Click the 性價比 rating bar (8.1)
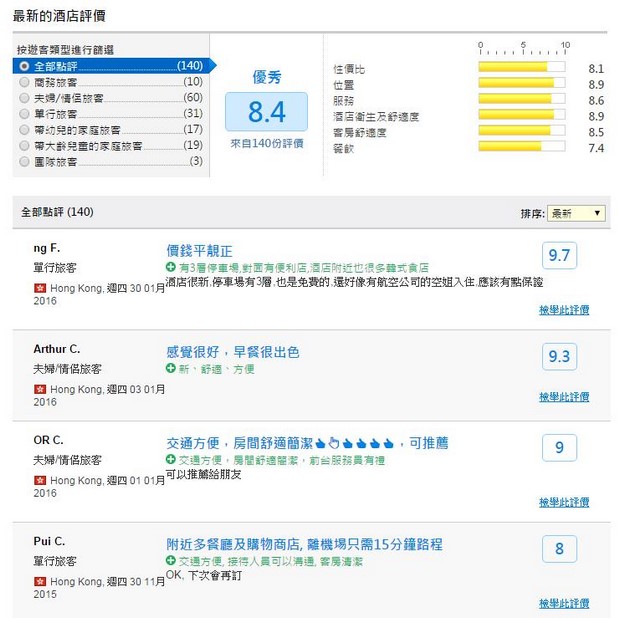 (522, 66)
